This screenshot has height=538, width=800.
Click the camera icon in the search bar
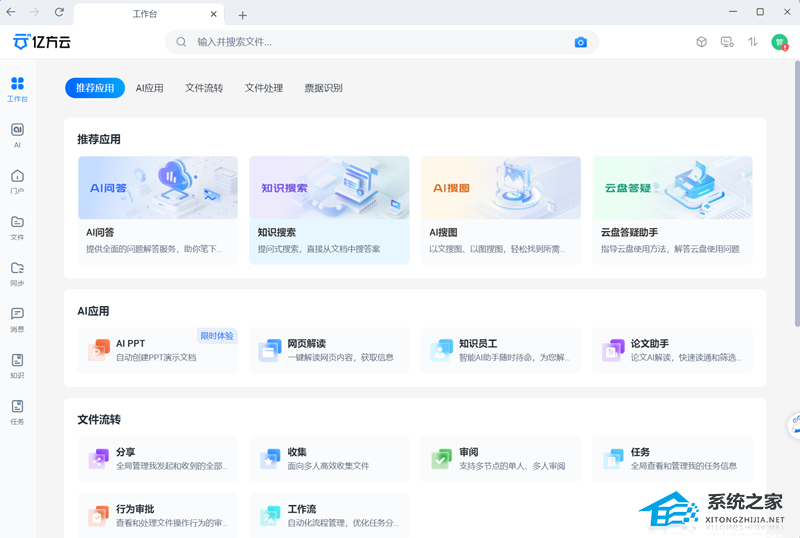coord(581,42)
